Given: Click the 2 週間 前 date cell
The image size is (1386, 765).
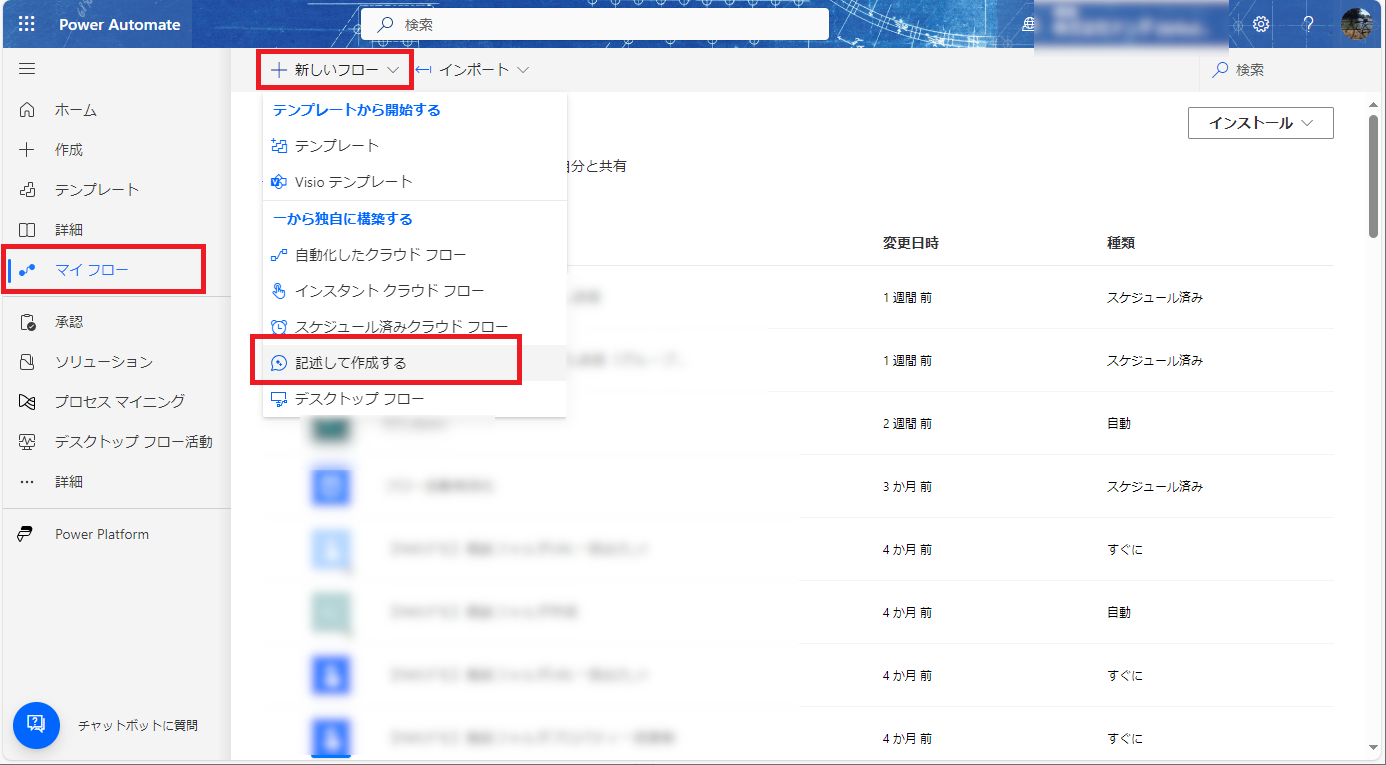Looking at the screenshot, I should 907,424.
